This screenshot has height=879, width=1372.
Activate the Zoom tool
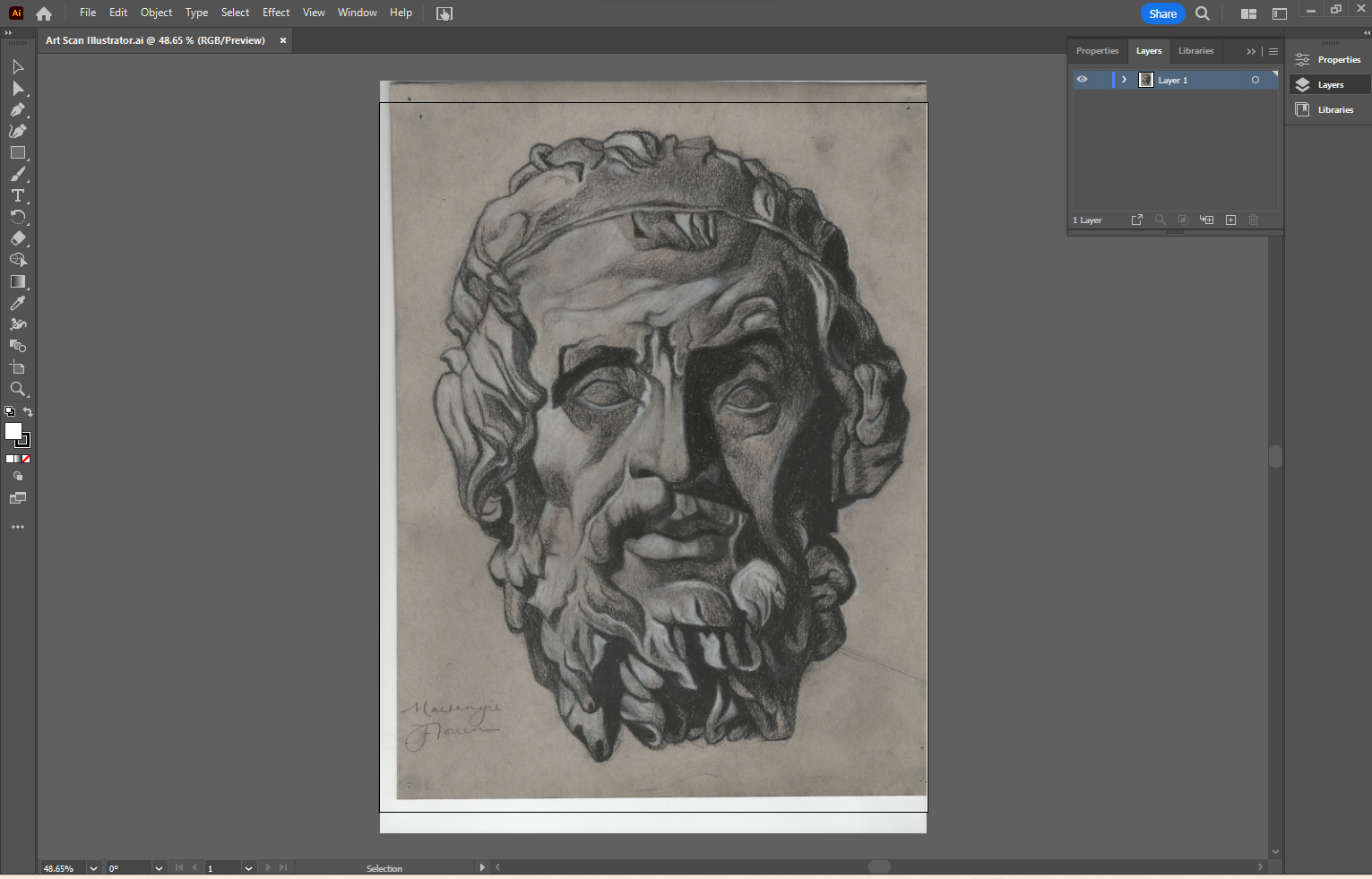[18, 390]
